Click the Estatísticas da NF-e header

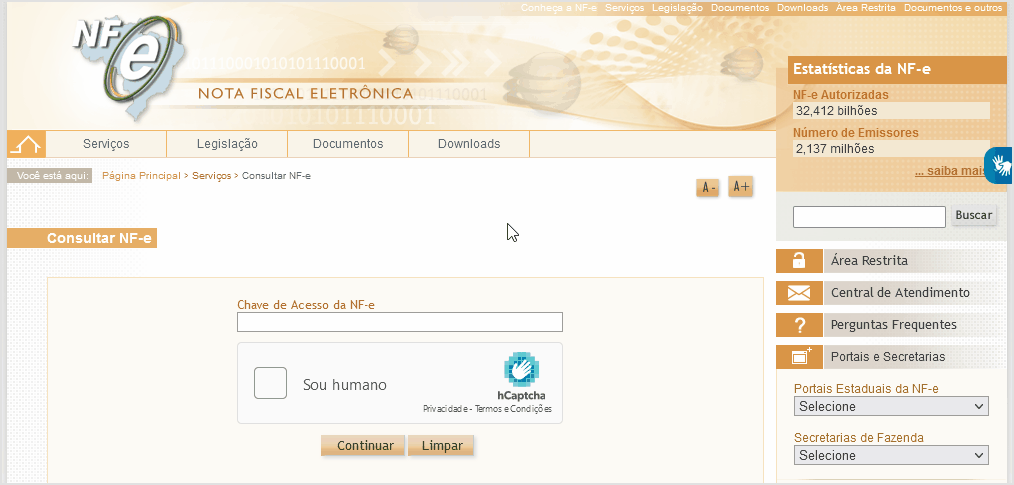pyautogui.click(x=862, y=69)
